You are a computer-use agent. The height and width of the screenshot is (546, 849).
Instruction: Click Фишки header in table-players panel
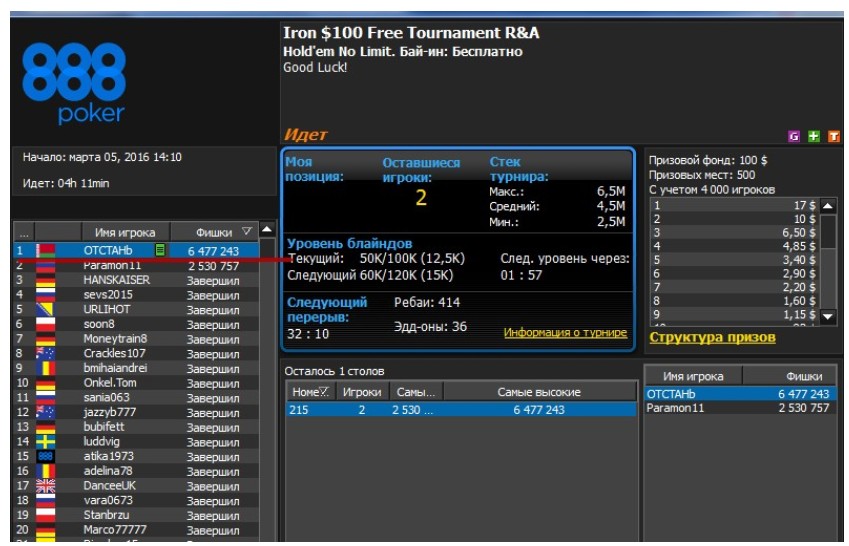[789, 376]
